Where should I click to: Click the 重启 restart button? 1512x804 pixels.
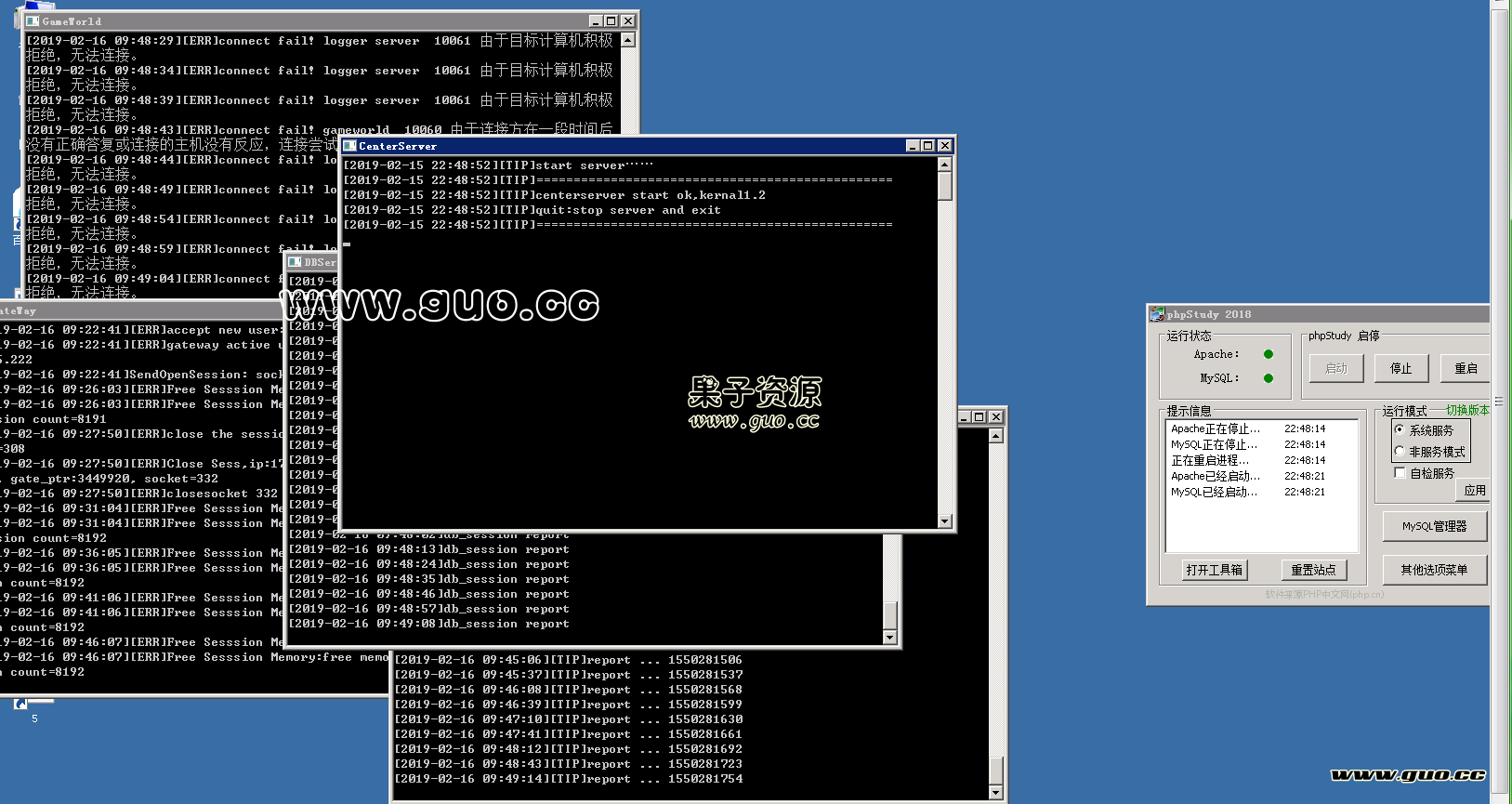pos(1466,368)
